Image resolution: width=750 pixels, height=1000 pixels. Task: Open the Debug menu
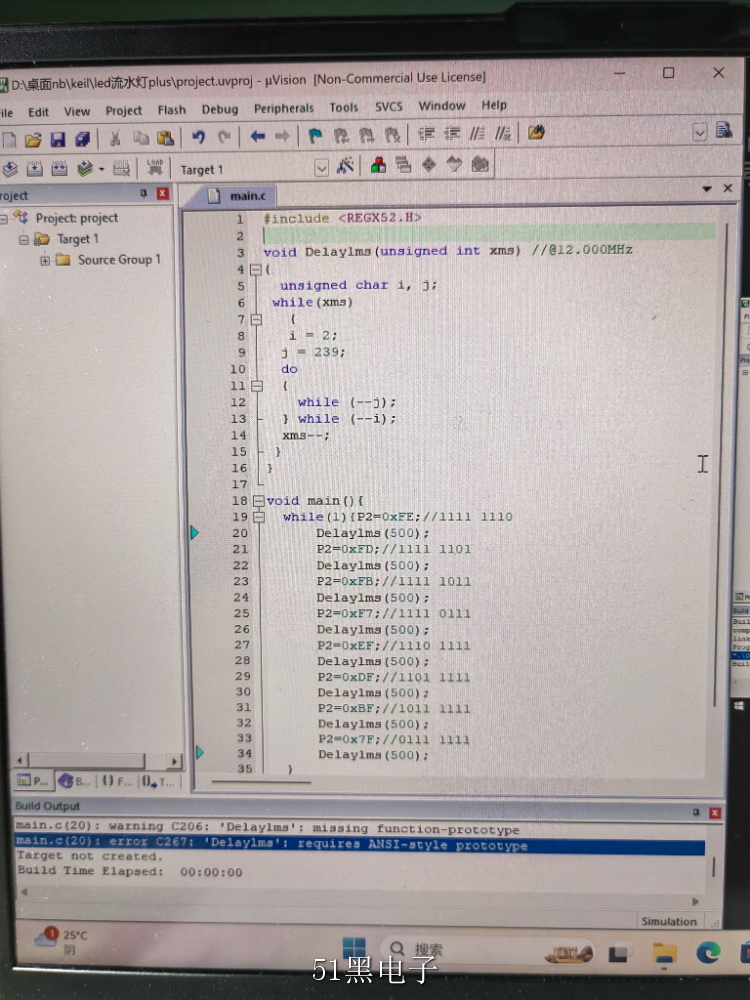(x=220, y=110)
